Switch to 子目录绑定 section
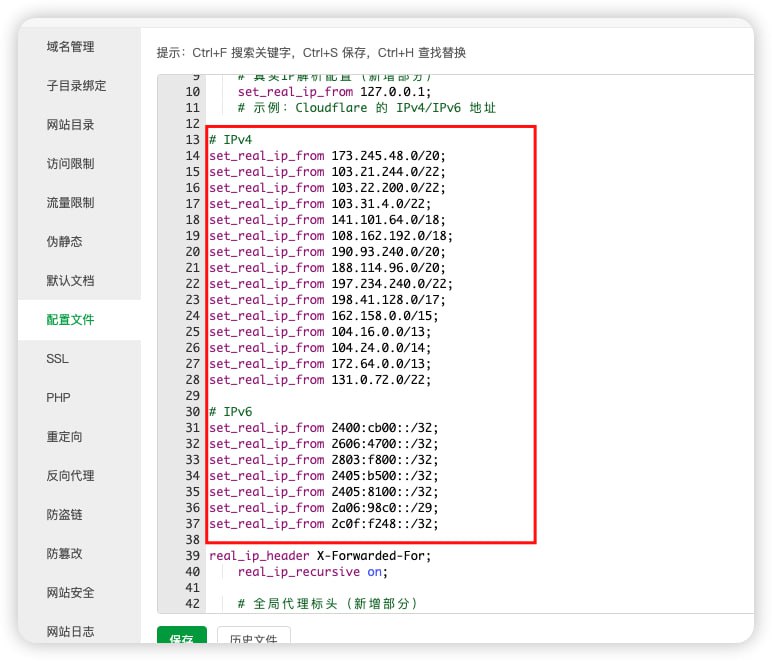The height and width of the screenshot is (661, 772). tap(76, 86)
